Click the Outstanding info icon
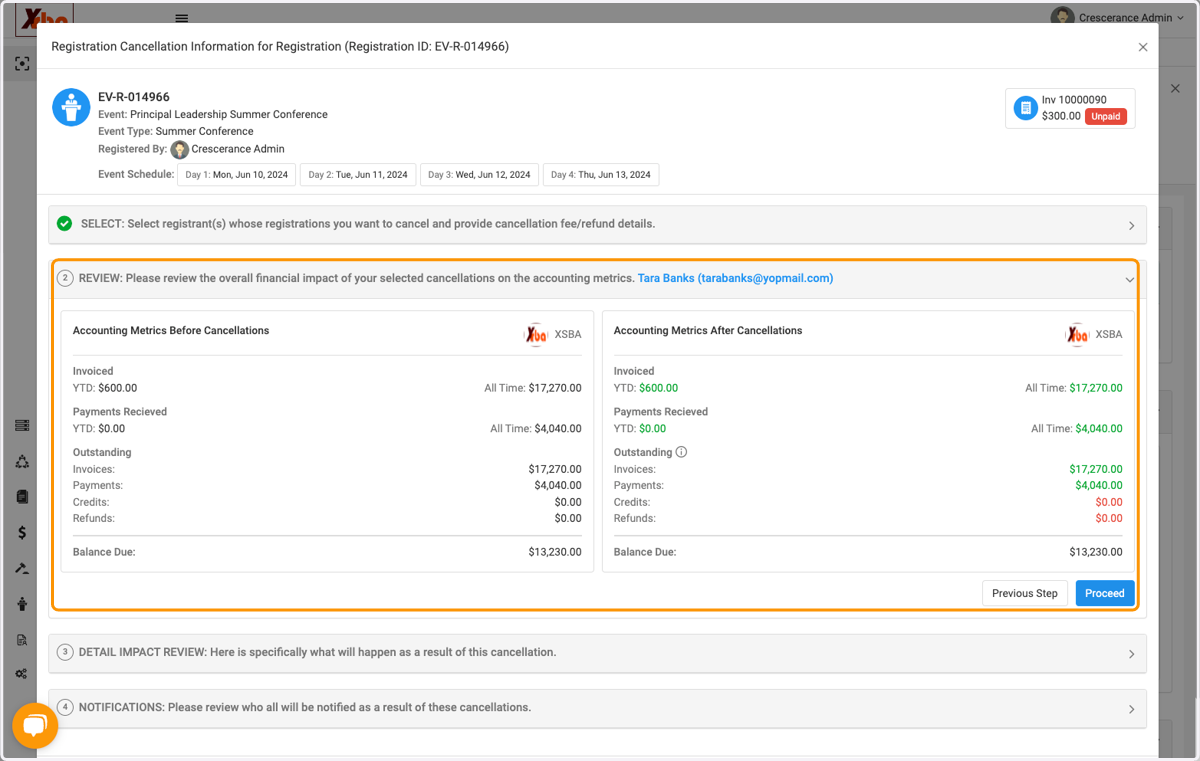Screen dimensions: 1200x761 (x=682, y=452)
